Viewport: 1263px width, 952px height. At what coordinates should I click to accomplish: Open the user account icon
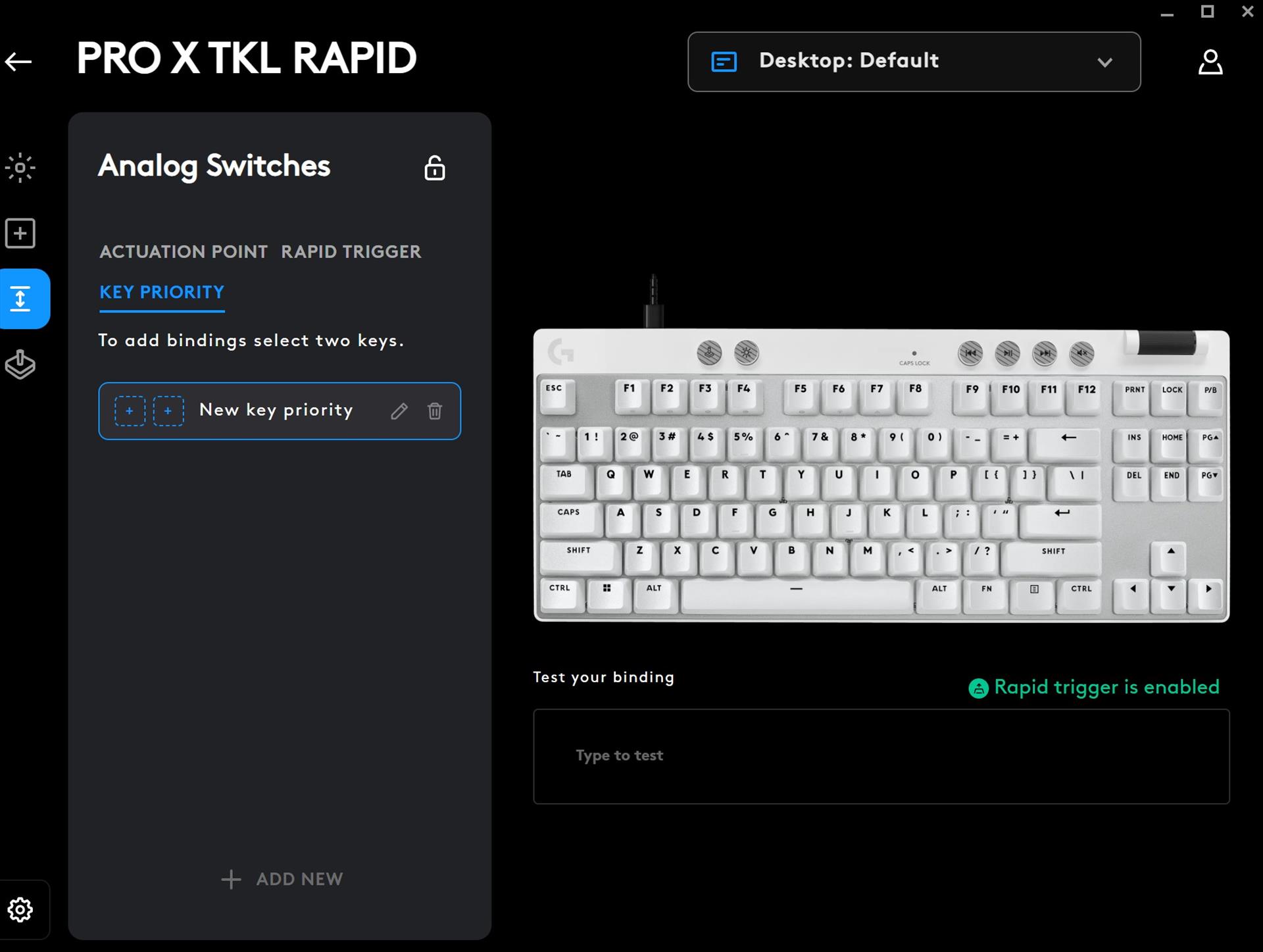click(x=1210, y=63)
